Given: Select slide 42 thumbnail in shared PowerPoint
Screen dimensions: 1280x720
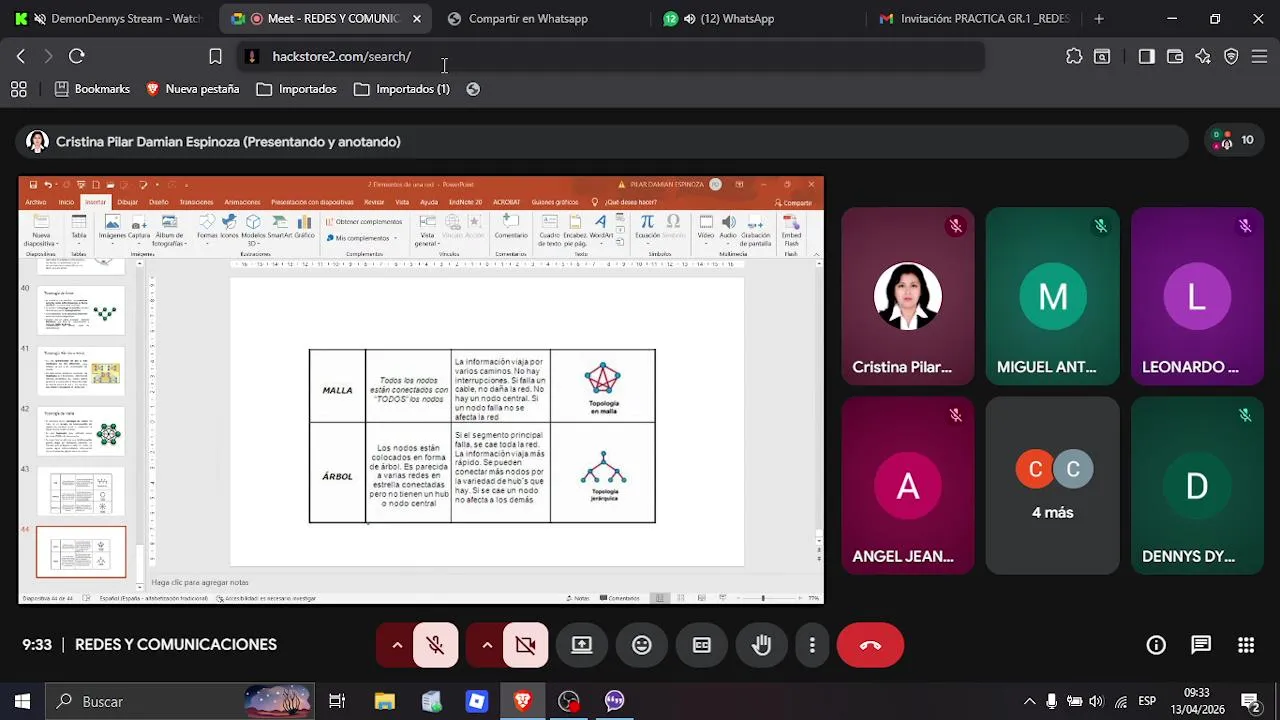Looking at the screenshot, I should coord(81,431).
